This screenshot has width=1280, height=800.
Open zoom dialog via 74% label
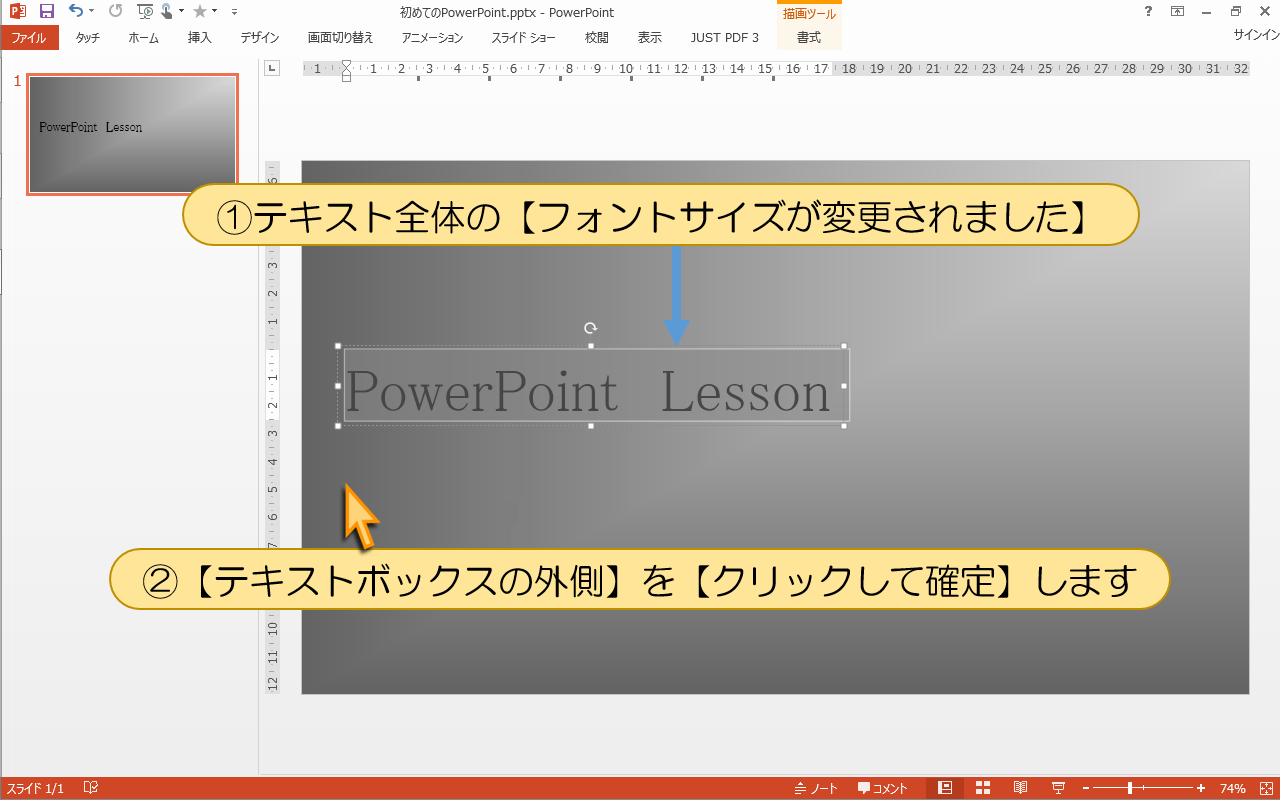click(1233, 789)
